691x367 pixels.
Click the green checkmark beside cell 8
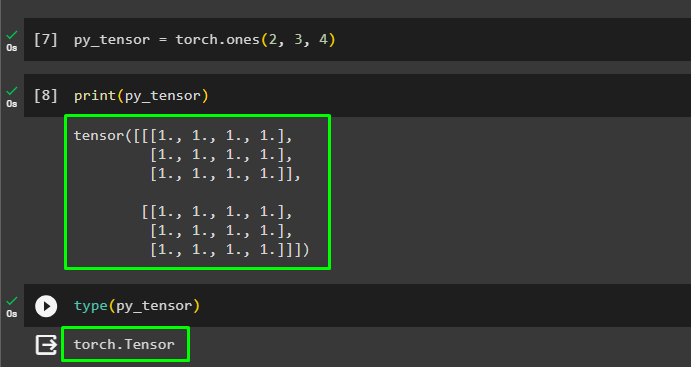pyautogui.click(x=12, y=91)
